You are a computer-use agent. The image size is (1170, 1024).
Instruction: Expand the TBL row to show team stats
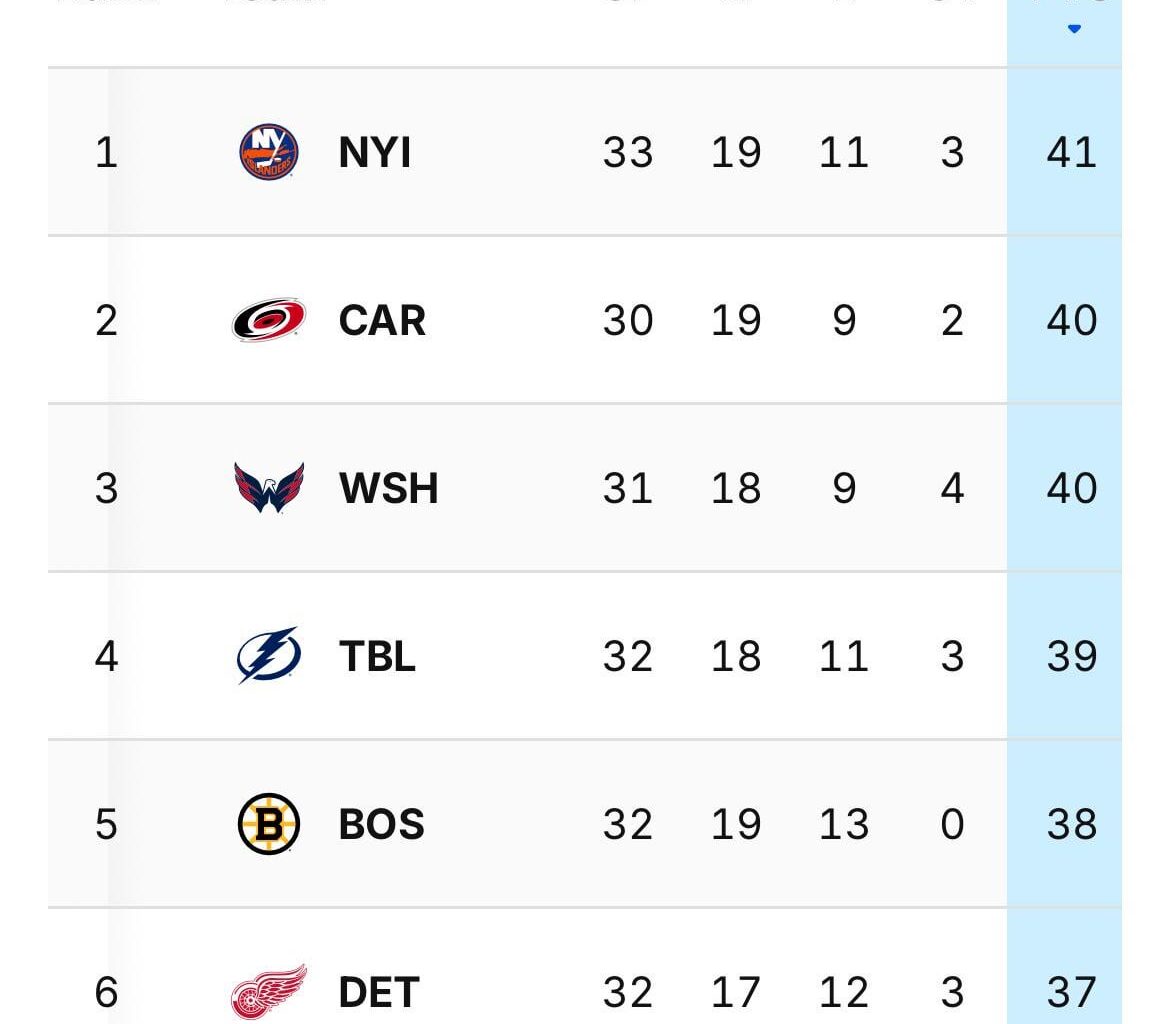(600, 656)
